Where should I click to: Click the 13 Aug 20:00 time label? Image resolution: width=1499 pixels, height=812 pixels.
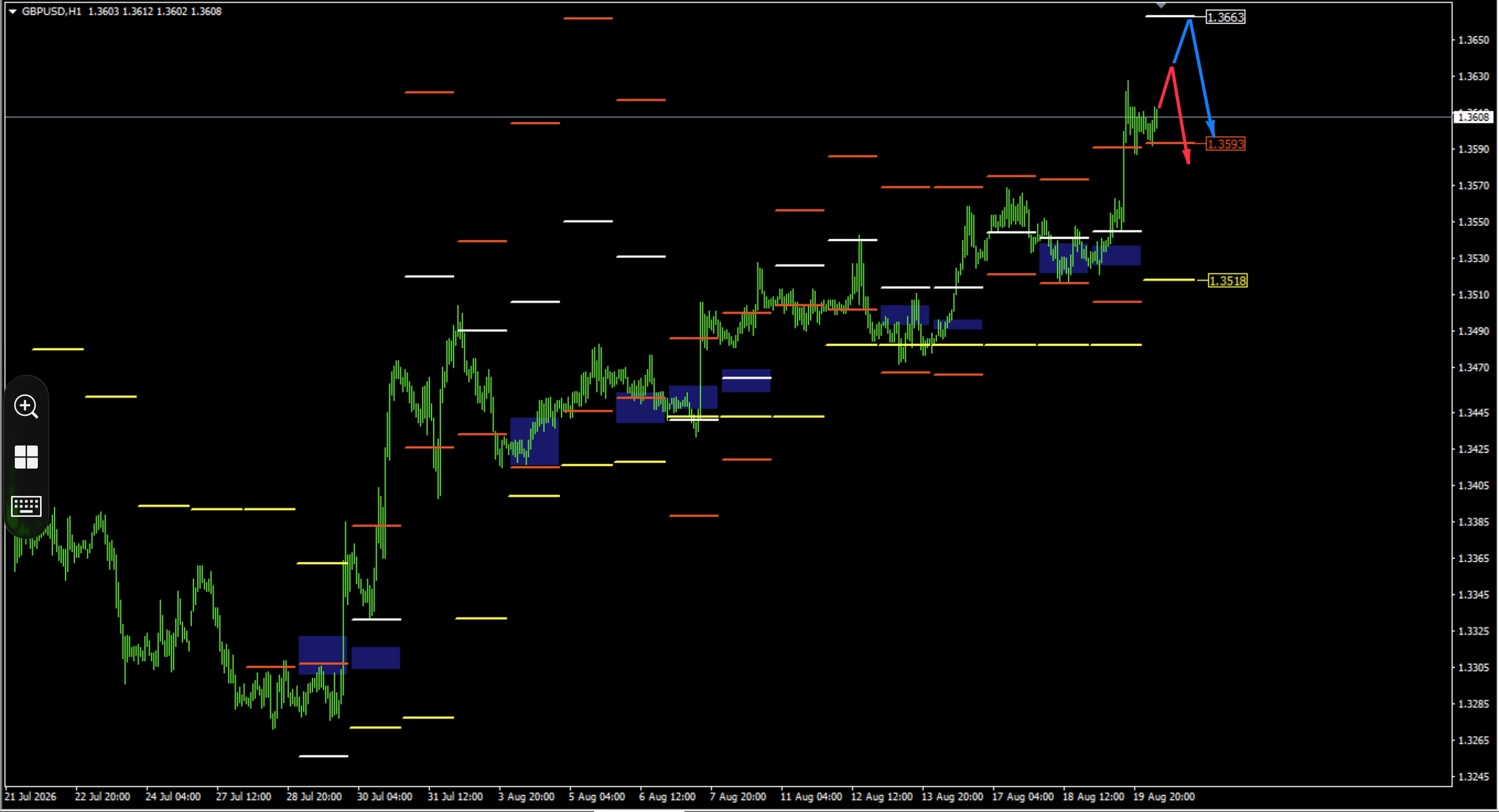click(x=952, y=796)
